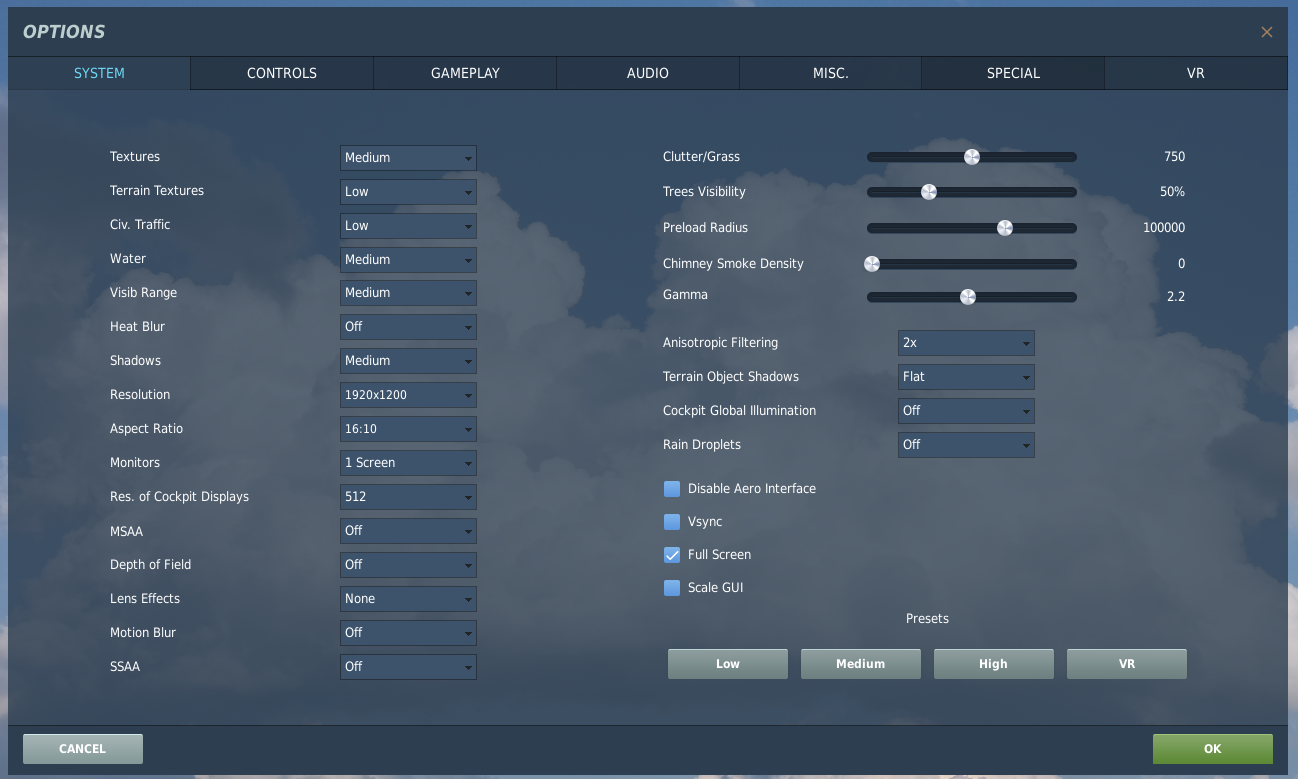Click the Gamma value 2.2
The height and width of the screenshot is (779, 1298).
(1176, 297)
